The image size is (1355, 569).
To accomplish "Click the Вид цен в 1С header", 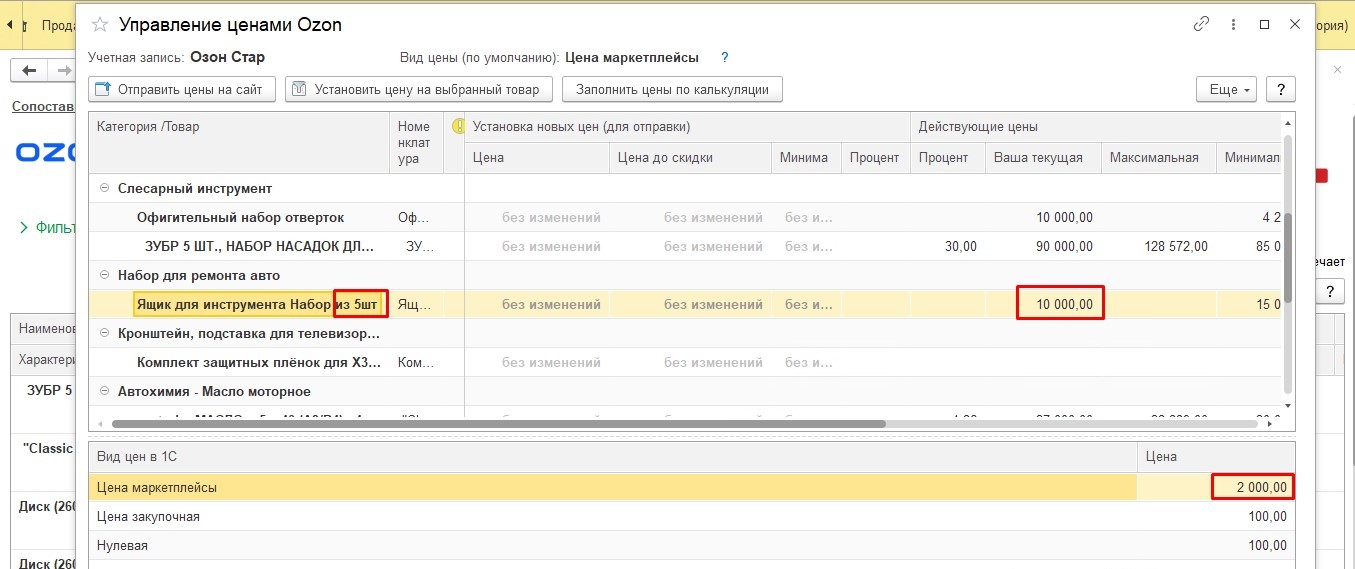I will (x=613, y=456).
